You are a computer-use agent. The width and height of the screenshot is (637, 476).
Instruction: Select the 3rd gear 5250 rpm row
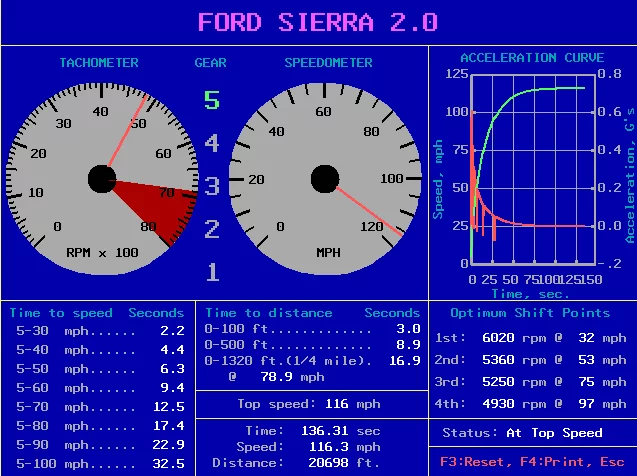pos(531,382)
